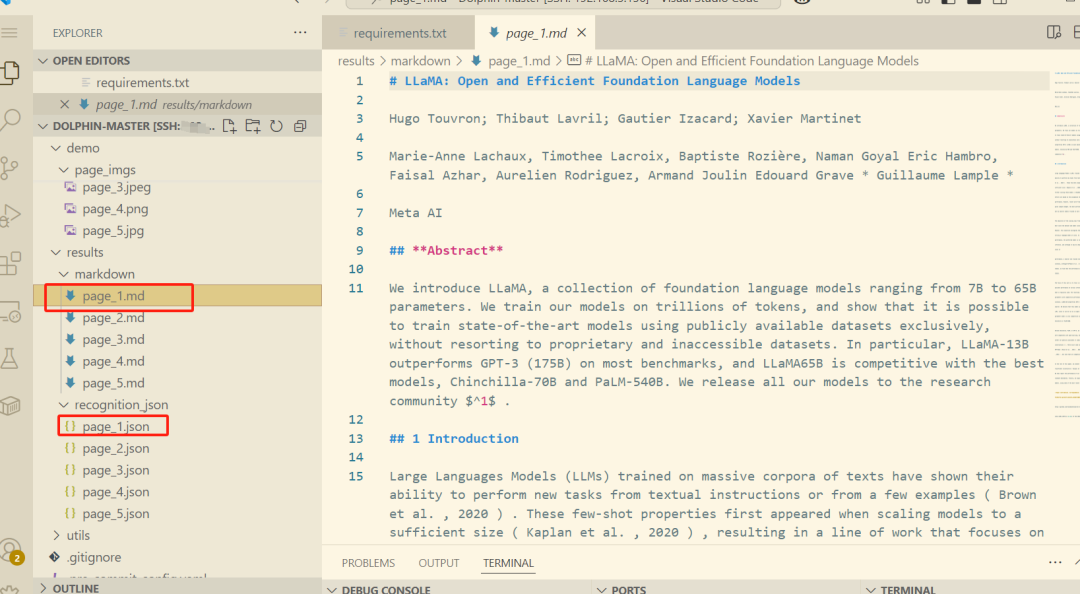Open page_2.json in the file tree
Image resolution: width=1080 pixels, height=594 pixels.
(x=116, y=449)
